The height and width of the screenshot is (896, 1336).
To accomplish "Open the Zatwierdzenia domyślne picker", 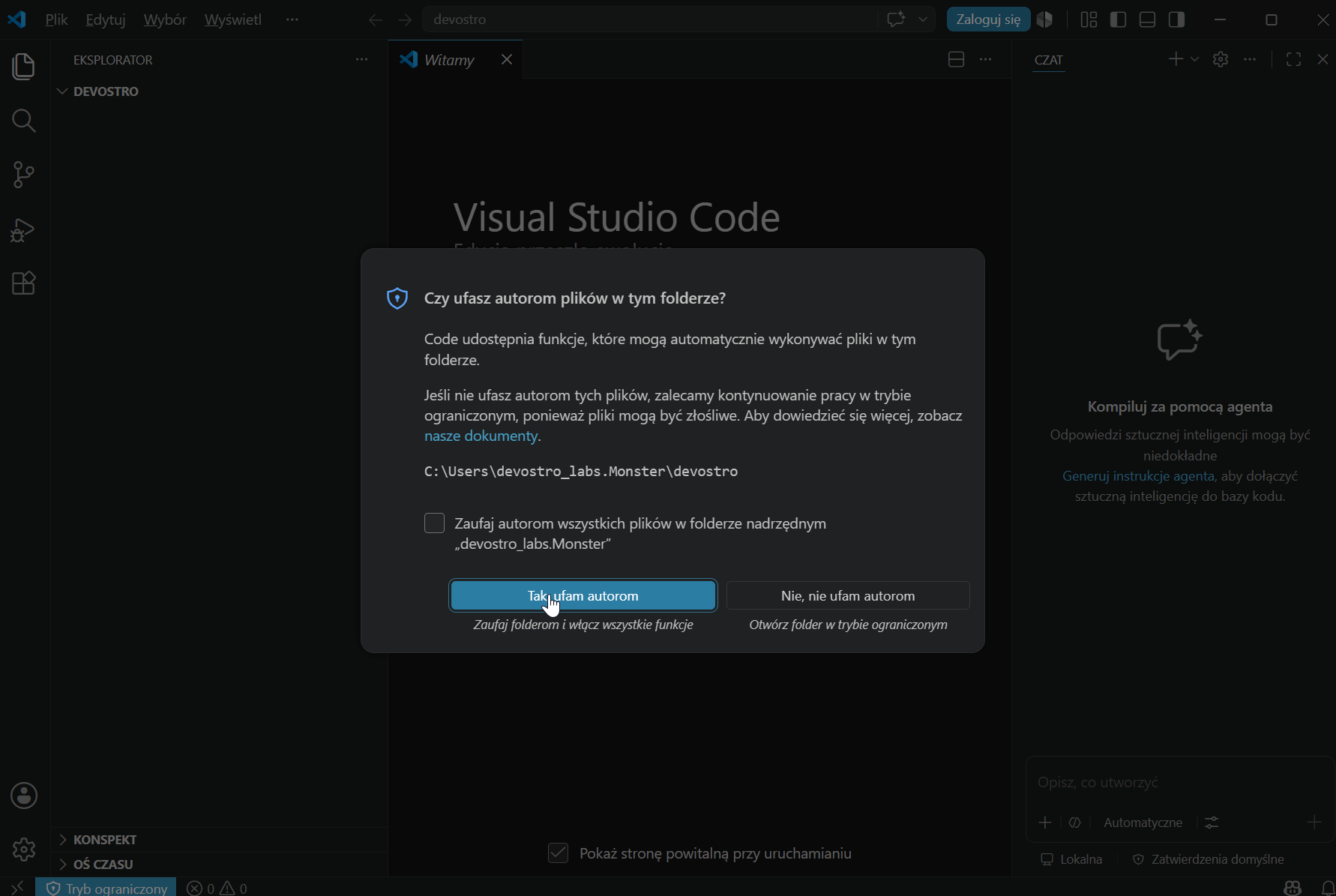I will [1208, 859].
